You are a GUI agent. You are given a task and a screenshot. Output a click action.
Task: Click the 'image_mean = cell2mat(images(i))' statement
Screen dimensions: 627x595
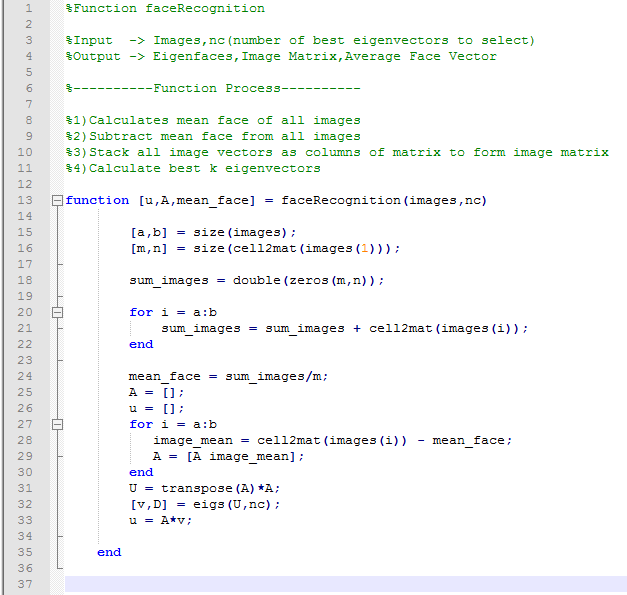332,440
